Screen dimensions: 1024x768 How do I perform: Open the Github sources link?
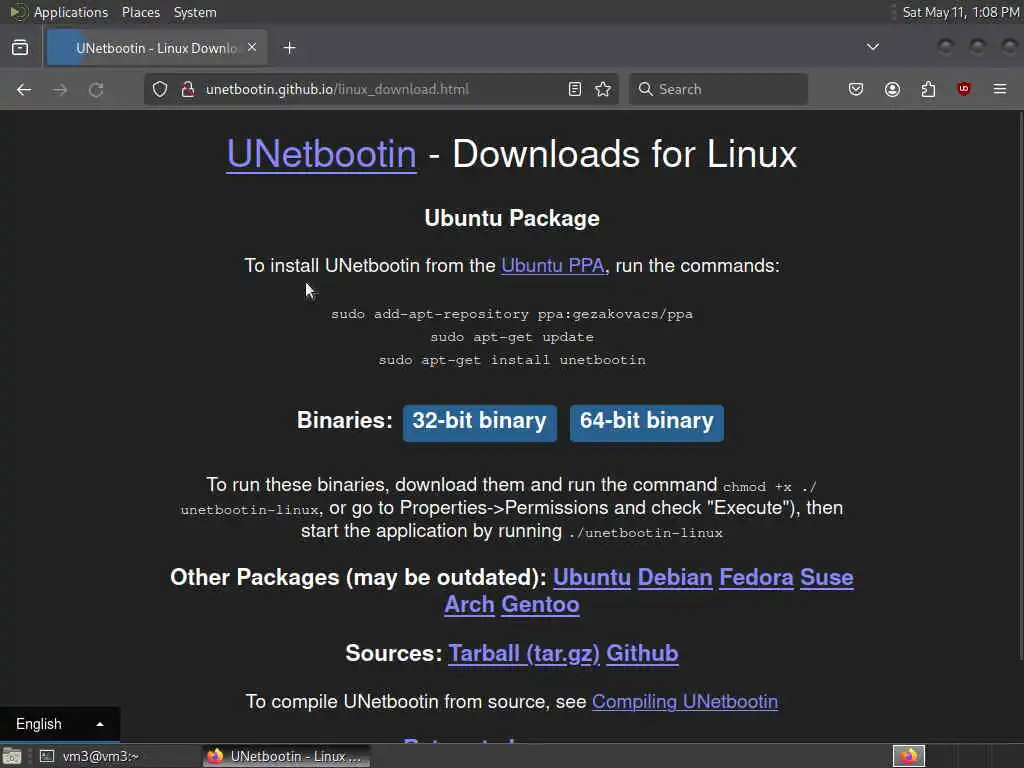[x=642, y=654]
